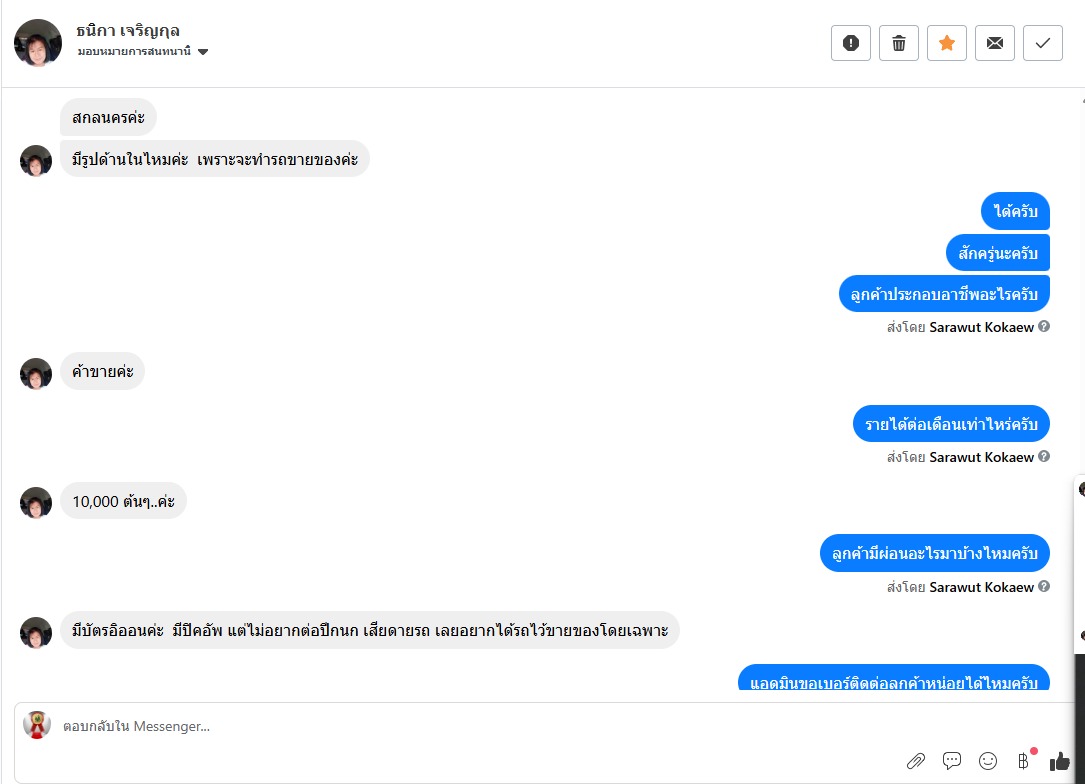
Task: Open the emoji picker smiley icon
Action: click(x=987, y=761)
